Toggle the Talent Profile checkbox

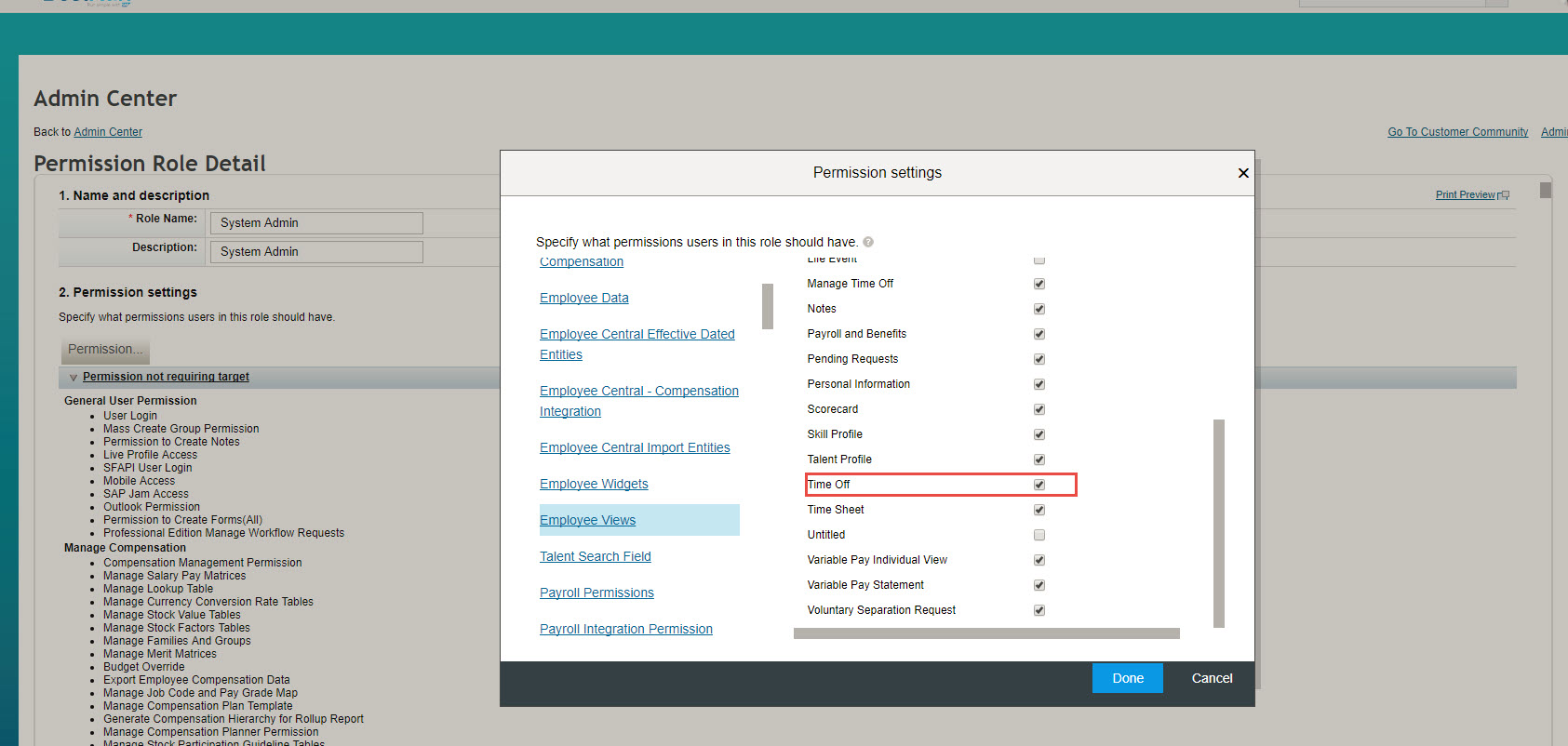(x=1039, y=460)
